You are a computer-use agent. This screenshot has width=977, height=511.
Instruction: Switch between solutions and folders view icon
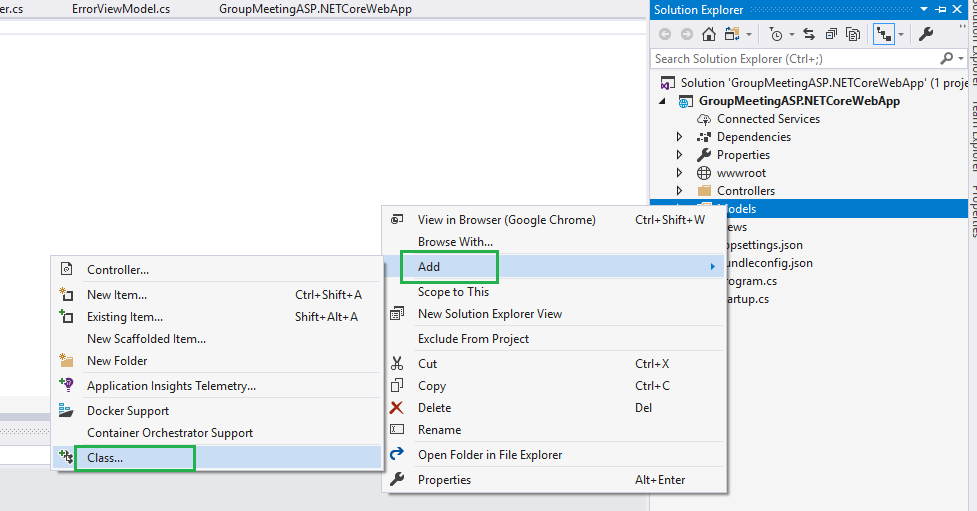733,34
